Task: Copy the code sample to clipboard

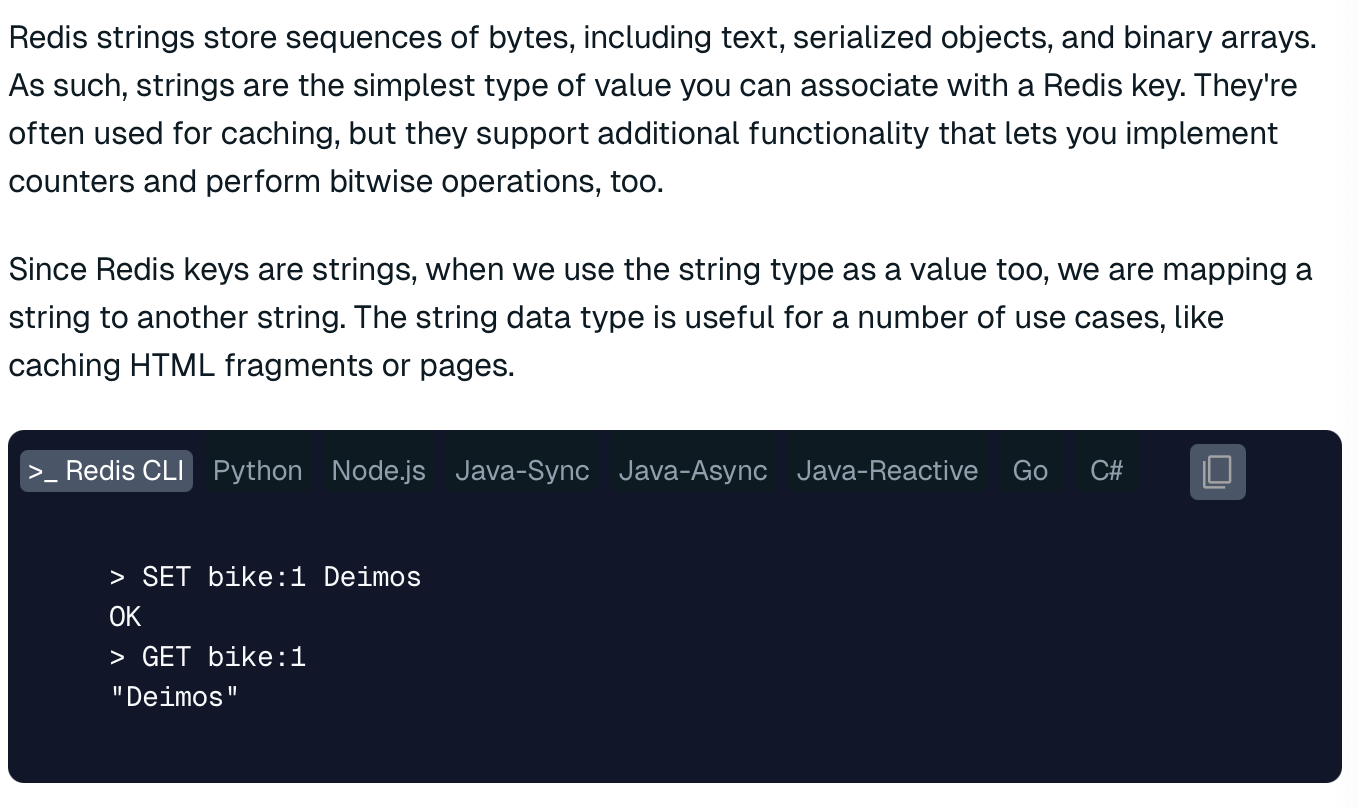Action: (x=1217, y=471)
